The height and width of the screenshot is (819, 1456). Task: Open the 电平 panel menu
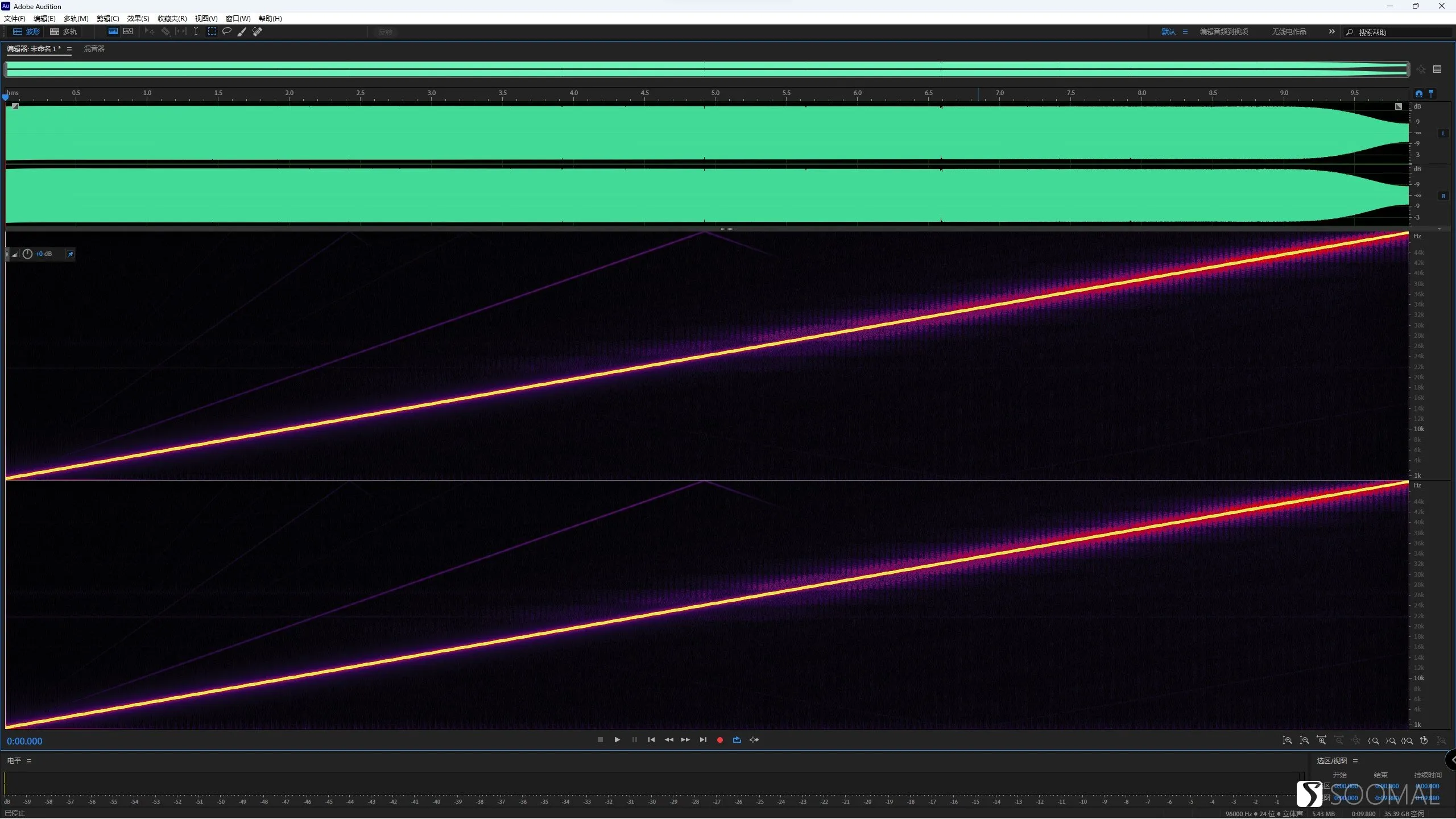coord(29,761)
